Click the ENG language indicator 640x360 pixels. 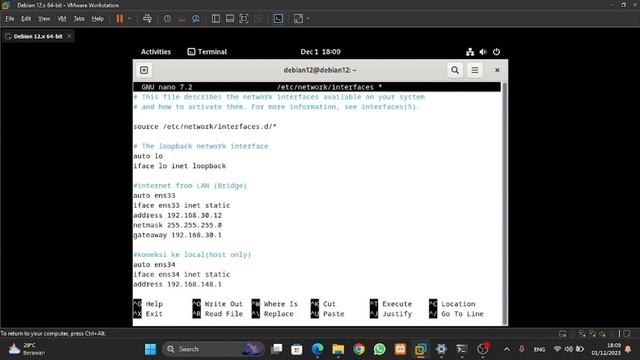(539, 349)
